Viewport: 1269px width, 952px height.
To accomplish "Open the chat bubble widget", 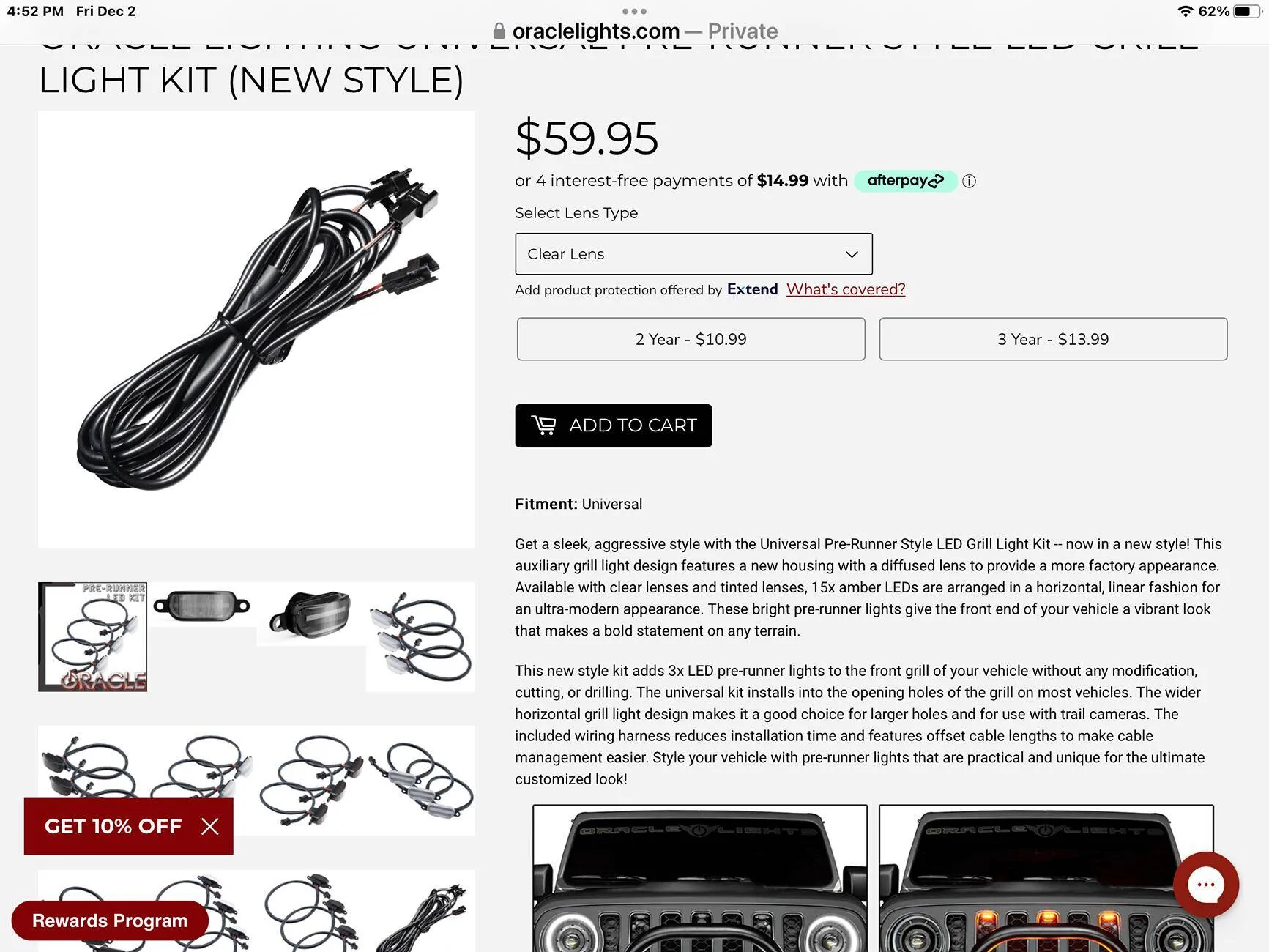I will pyautogui.click(x=1205, y=885).
